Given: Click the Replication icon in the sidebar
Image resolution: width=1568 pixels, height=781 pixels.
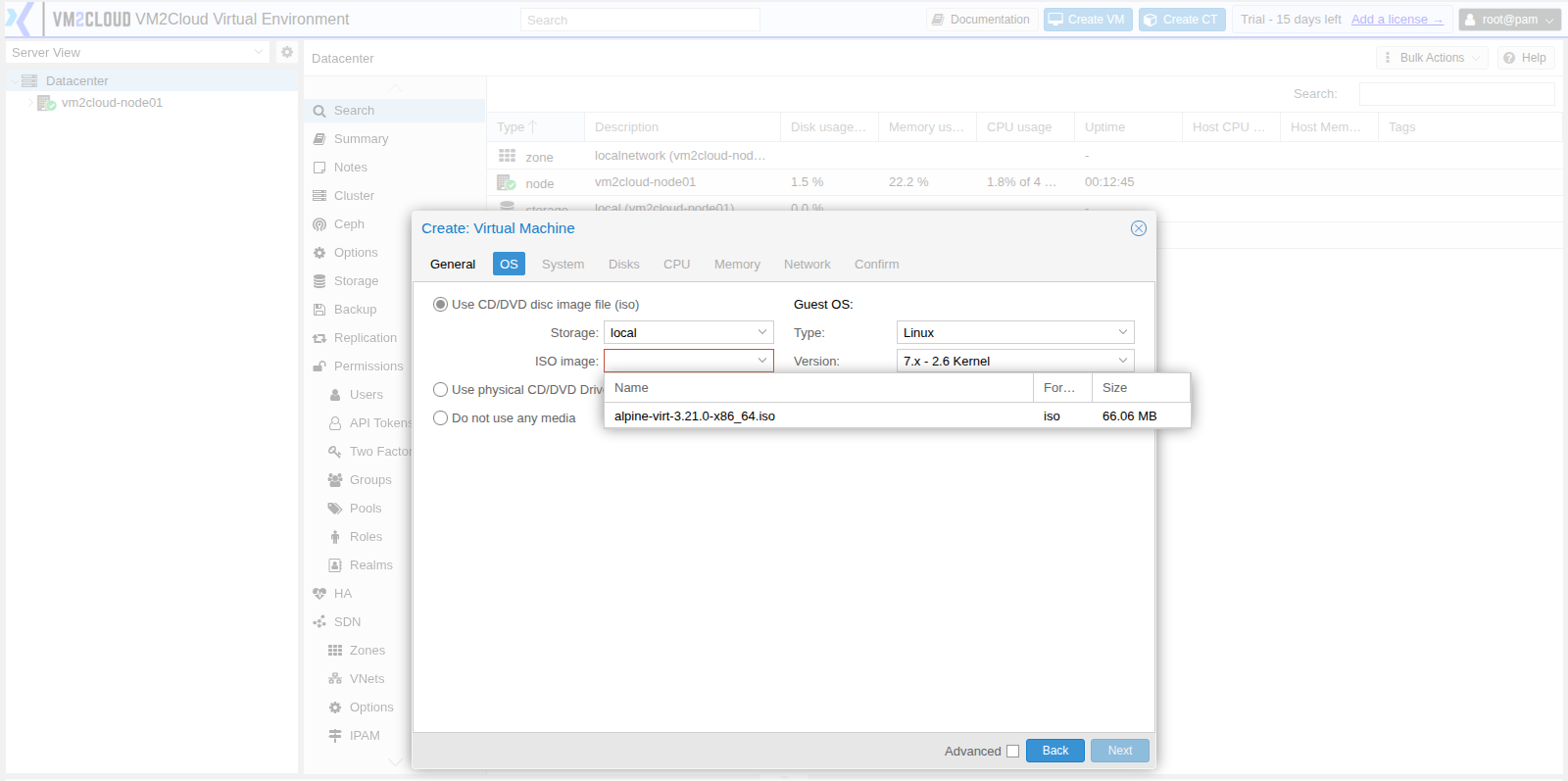Looking at the screenshot, I should tap(319, 338).
